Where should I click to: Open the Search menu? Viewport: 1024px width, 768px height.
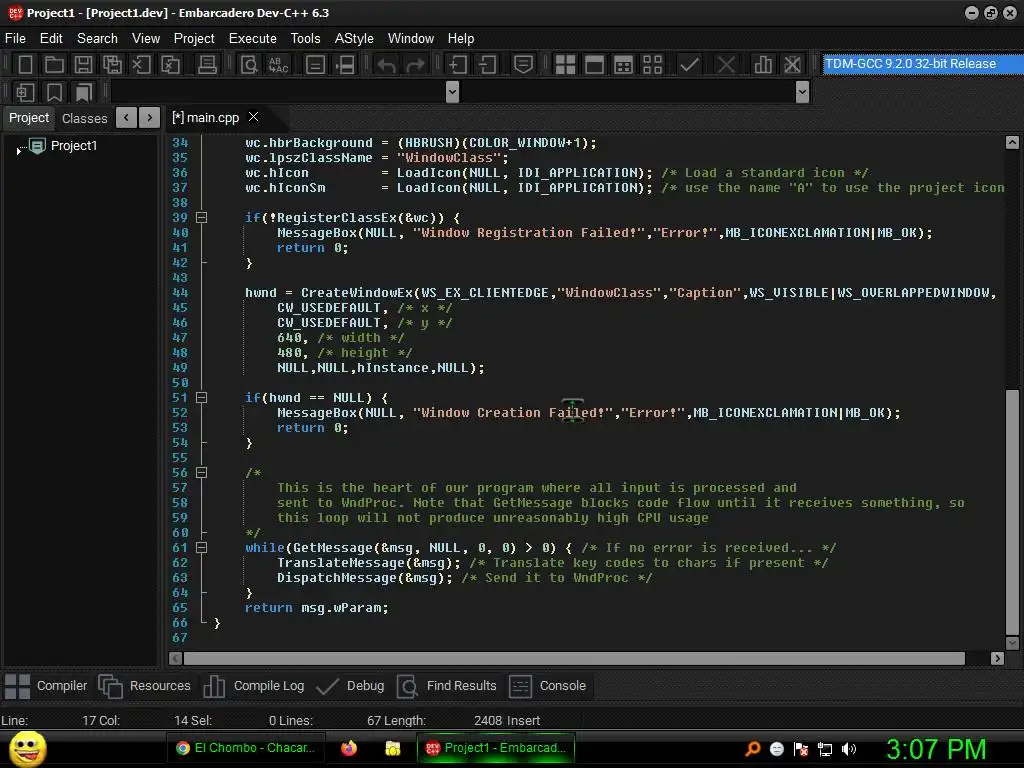(x=97, y=39)
